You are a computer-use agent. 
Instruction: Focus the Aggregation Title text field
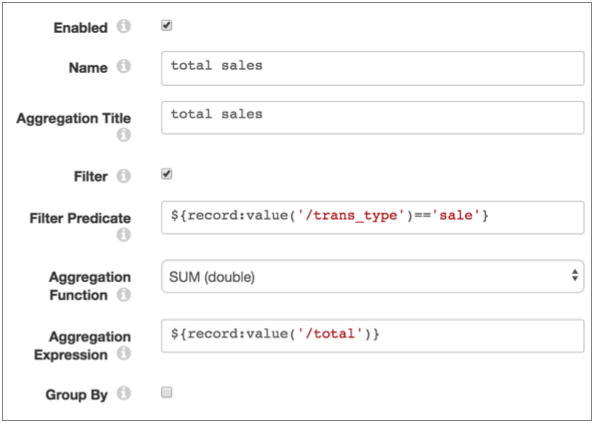[373, 117]
